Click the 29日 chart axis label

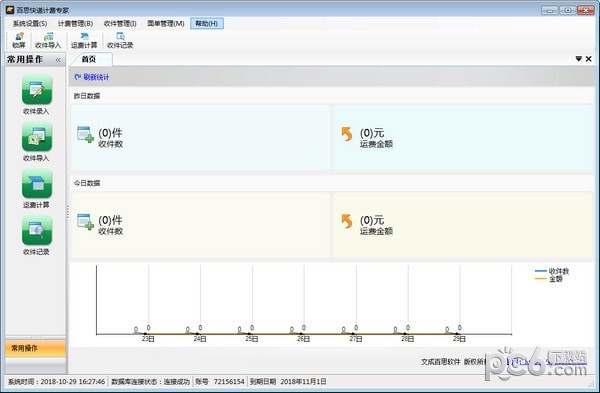pyautogui.click(x=459, y=339)
